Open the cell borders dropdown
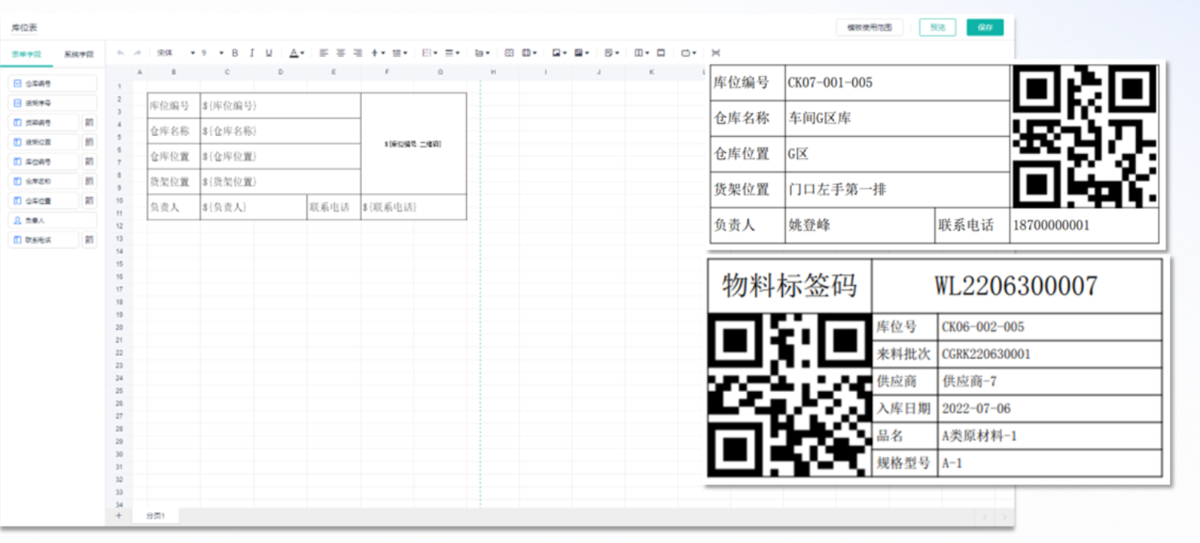 [x=430, y=52]
